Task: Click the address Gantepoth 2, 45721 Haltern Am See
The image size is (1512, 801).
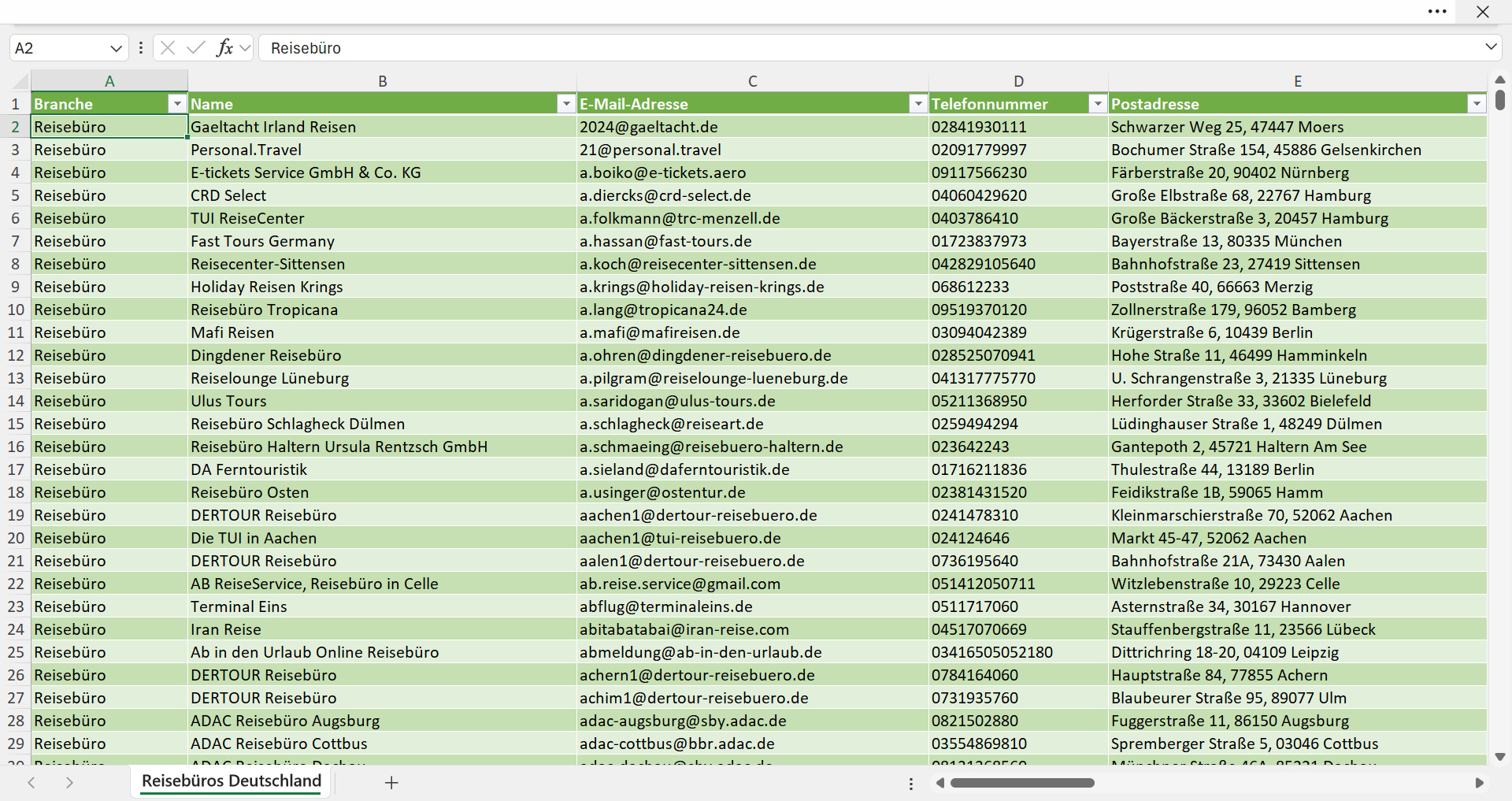Action: 1298,447
